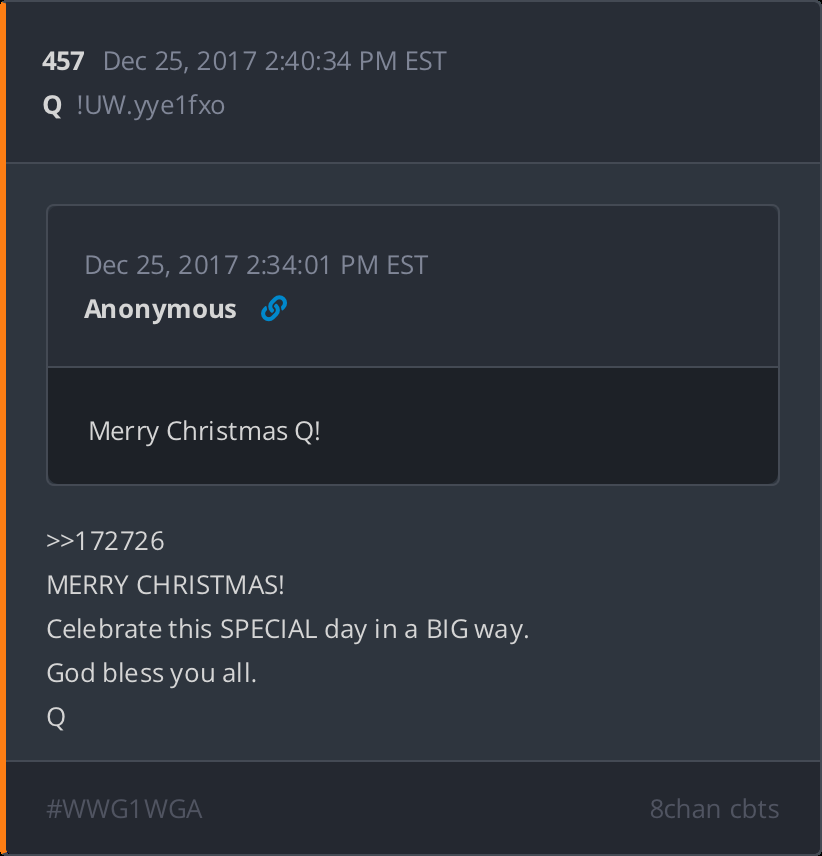The width and height of the screenshot is (822, 856).
Task: Click the "MERRY CHRISTMAS!" line
Action: click(165, 585)
